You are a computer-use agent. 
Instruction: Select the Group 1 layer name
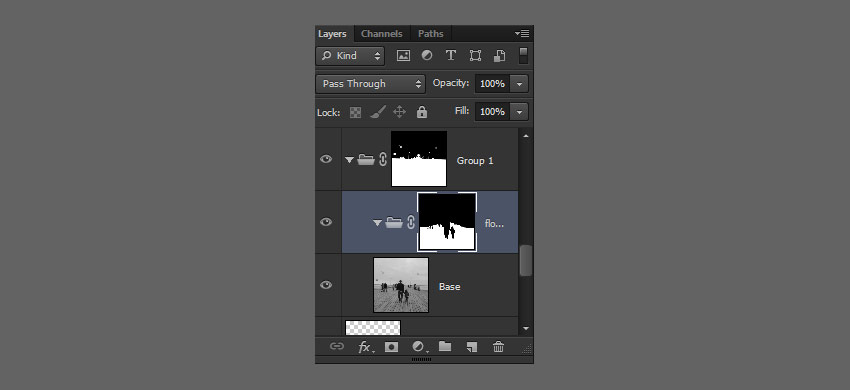[x=475, y=161]
